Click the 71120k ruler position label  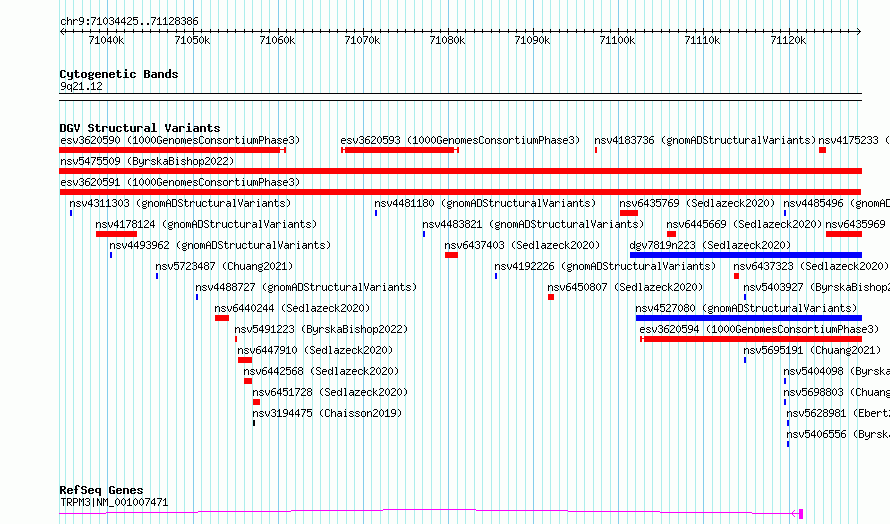click(788, 40)
